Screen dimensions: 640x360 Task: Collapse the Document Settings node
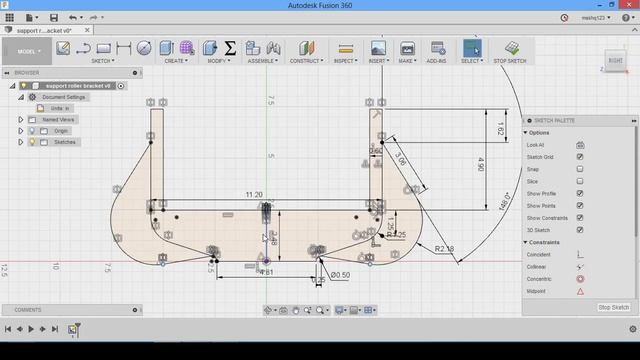(x=21, y=97)
